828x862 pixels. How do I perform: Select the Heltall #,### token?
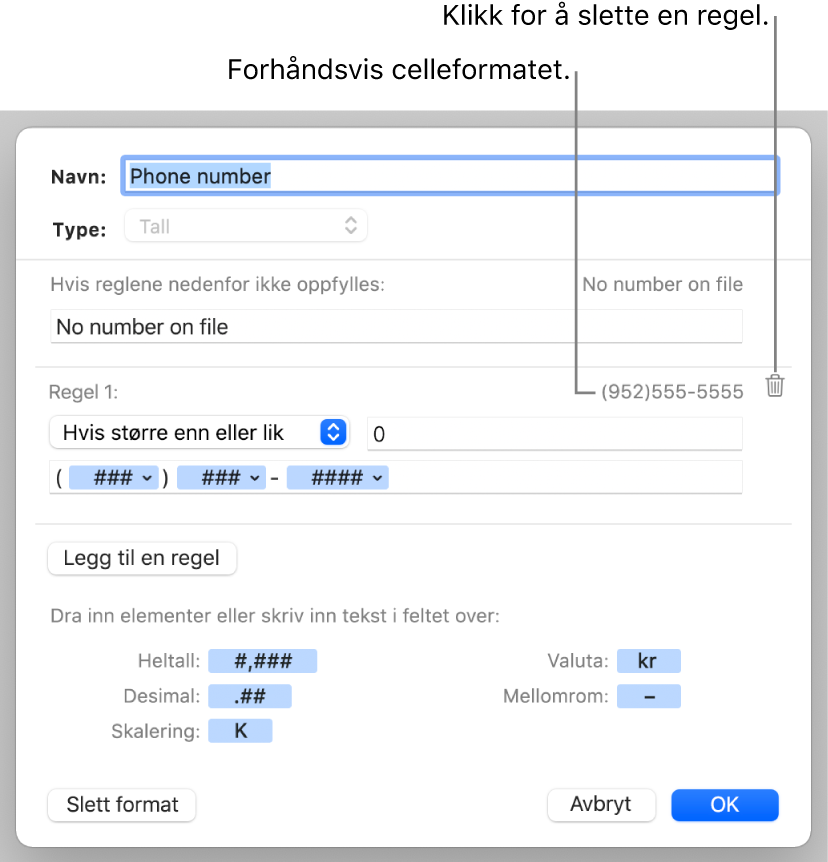(262, 661)
